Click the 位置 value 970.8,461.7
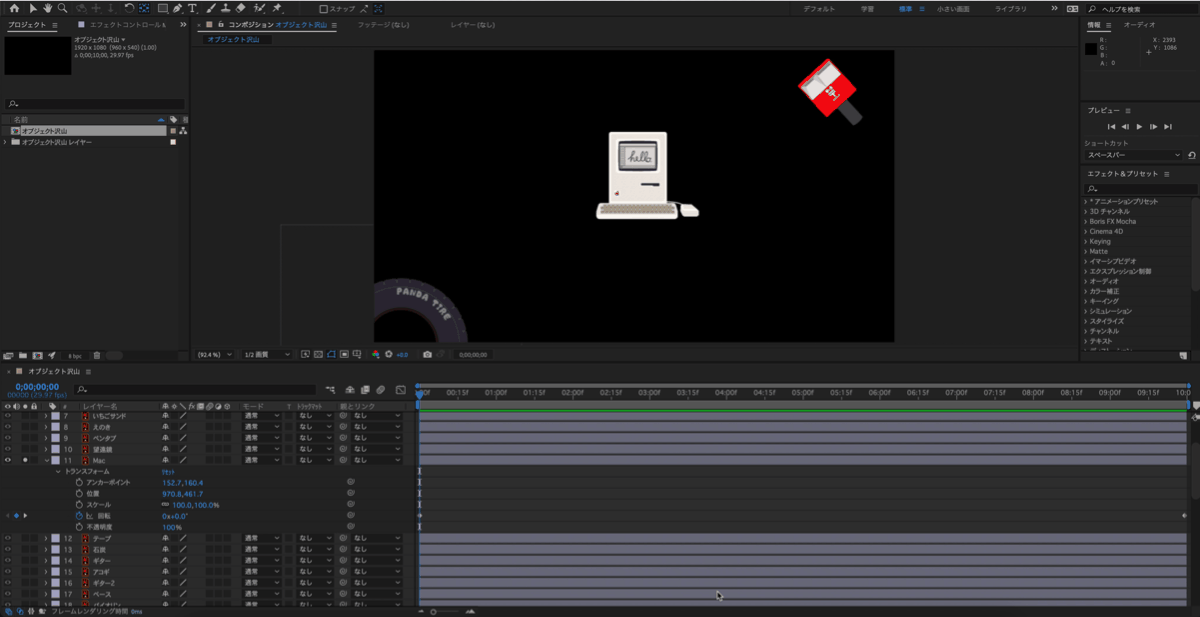The width and height of the screenshot is (1200, 617). click(x=182, y=494)
